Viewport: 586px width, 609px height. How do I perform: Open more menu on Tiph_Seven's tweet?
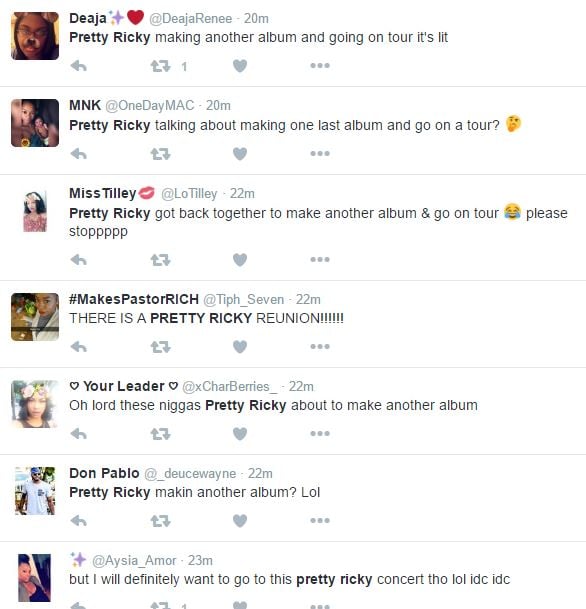(320, 346)
